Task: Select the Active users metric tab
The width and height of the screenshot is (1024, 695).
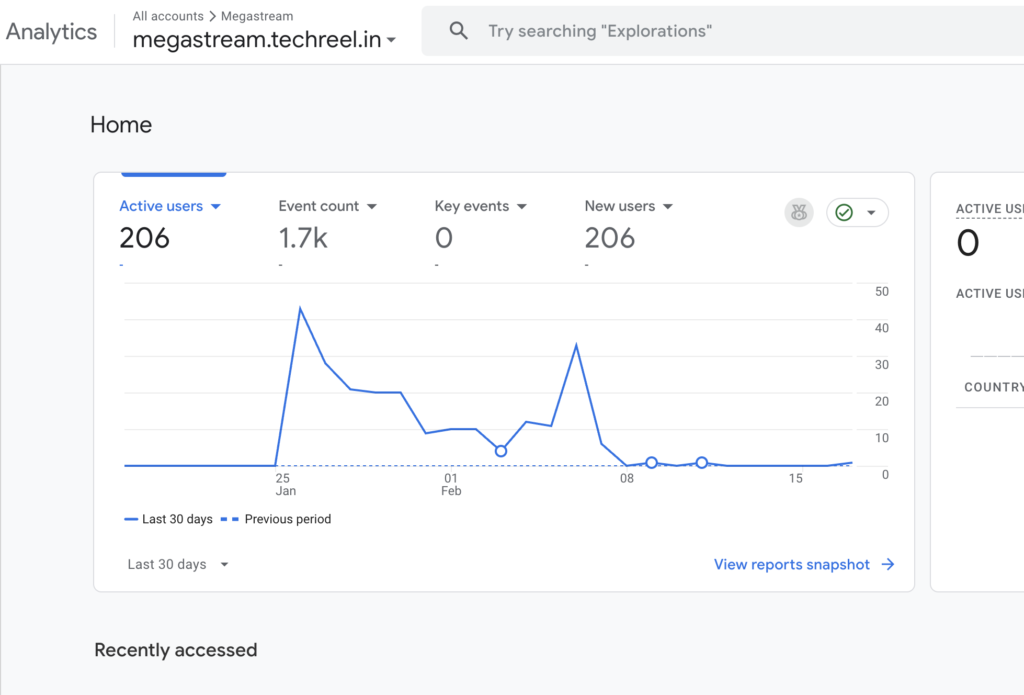Action: coord(161,206)
